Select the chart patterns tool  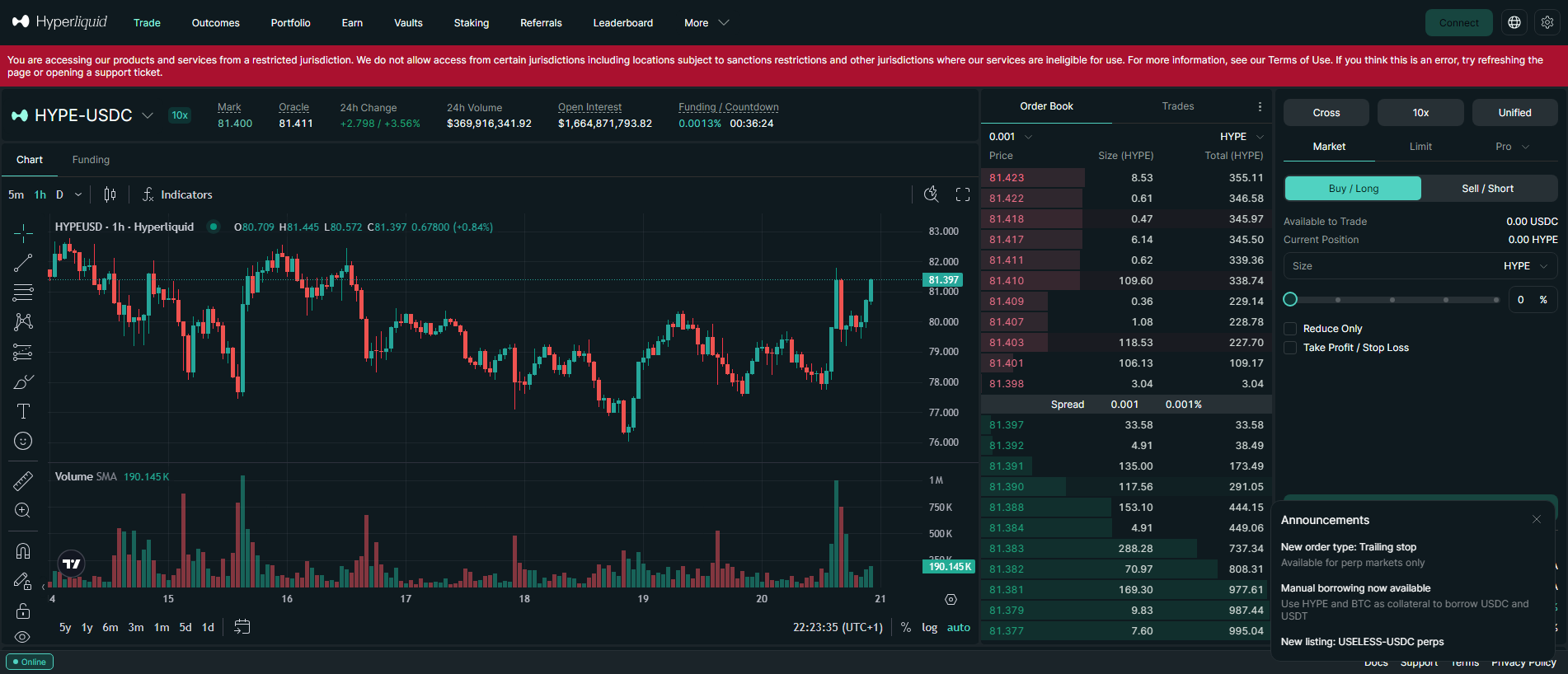(23, 322)
